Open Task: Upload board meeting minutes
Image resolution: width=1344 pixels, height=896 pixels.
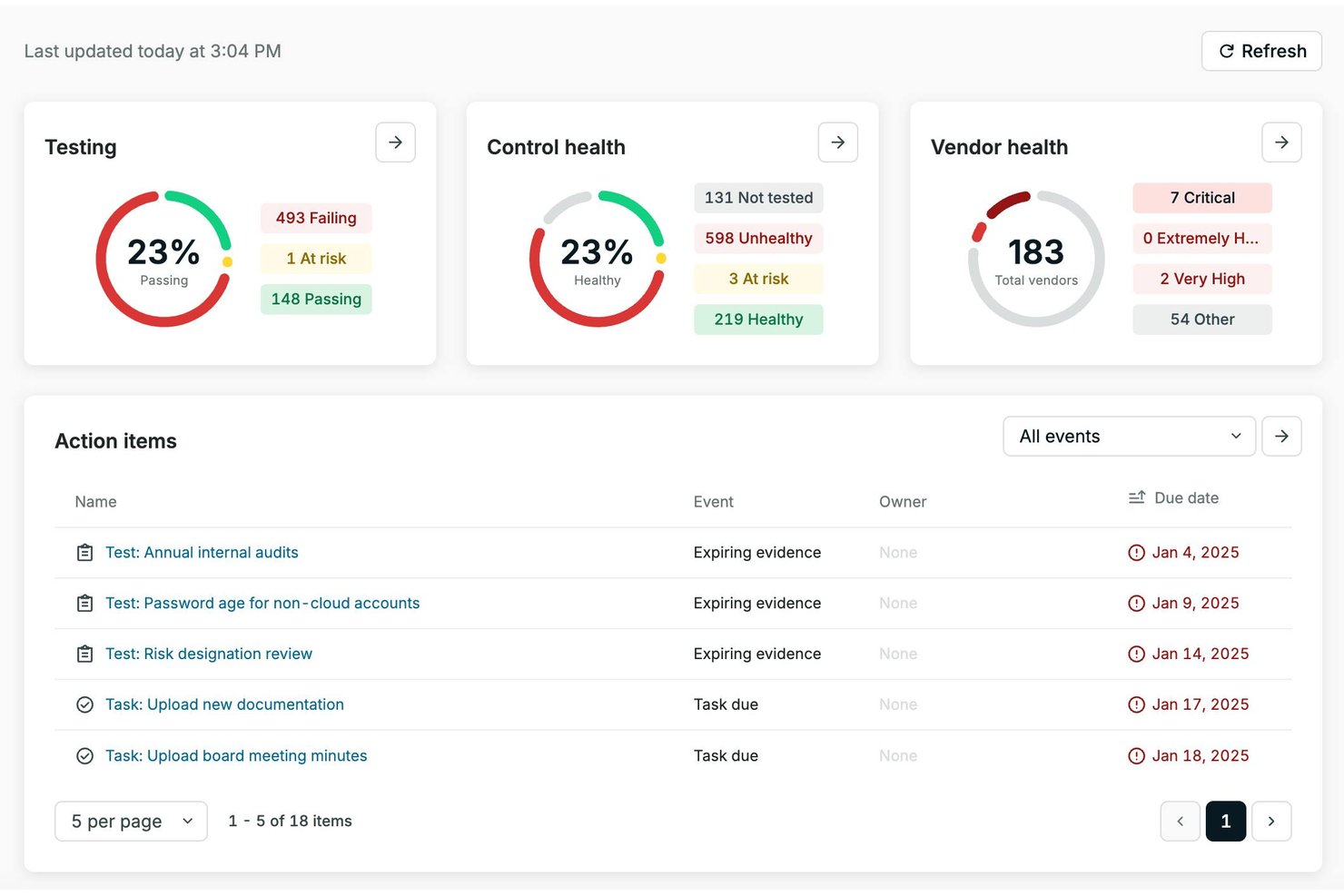coord(236,756)
